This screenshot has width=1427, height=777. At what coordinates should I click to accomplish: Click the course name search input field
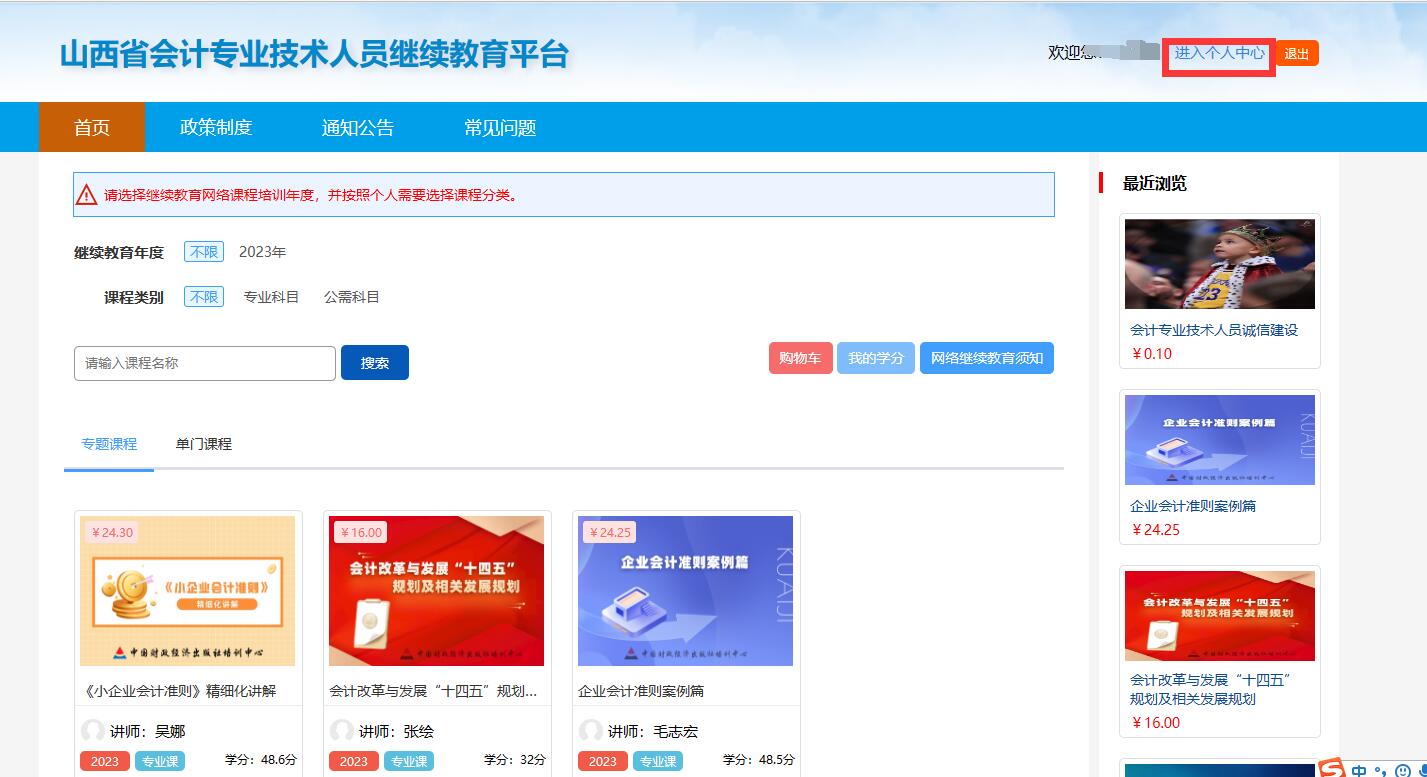point(205,363)
